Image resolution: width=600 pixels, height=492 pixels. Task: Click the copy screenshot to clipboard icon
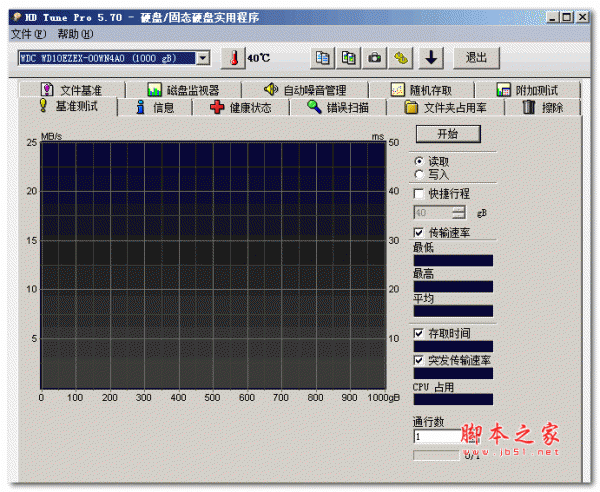(x=348, y=59)
